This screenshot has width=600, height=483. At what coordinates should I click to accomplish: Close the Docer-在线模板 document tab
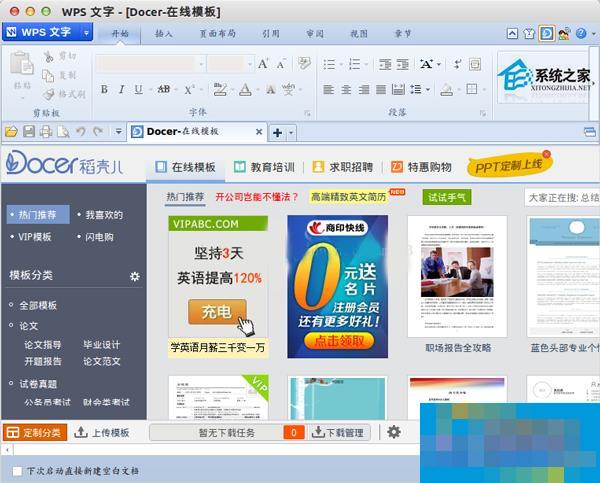pos(259,132)
